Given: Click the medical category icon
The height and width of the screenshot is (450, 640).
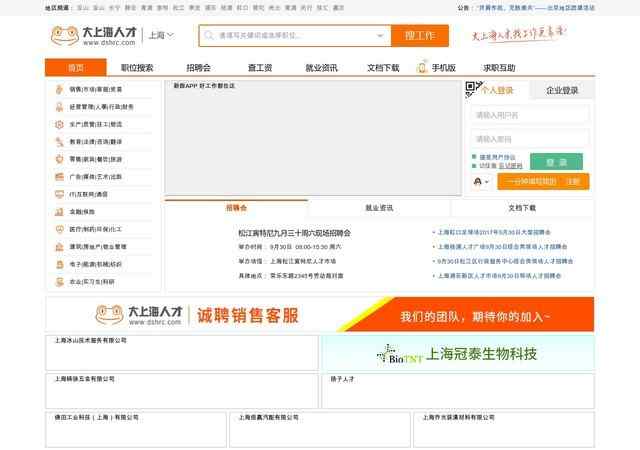Looking at the screenshot, I should click(60, 229).
